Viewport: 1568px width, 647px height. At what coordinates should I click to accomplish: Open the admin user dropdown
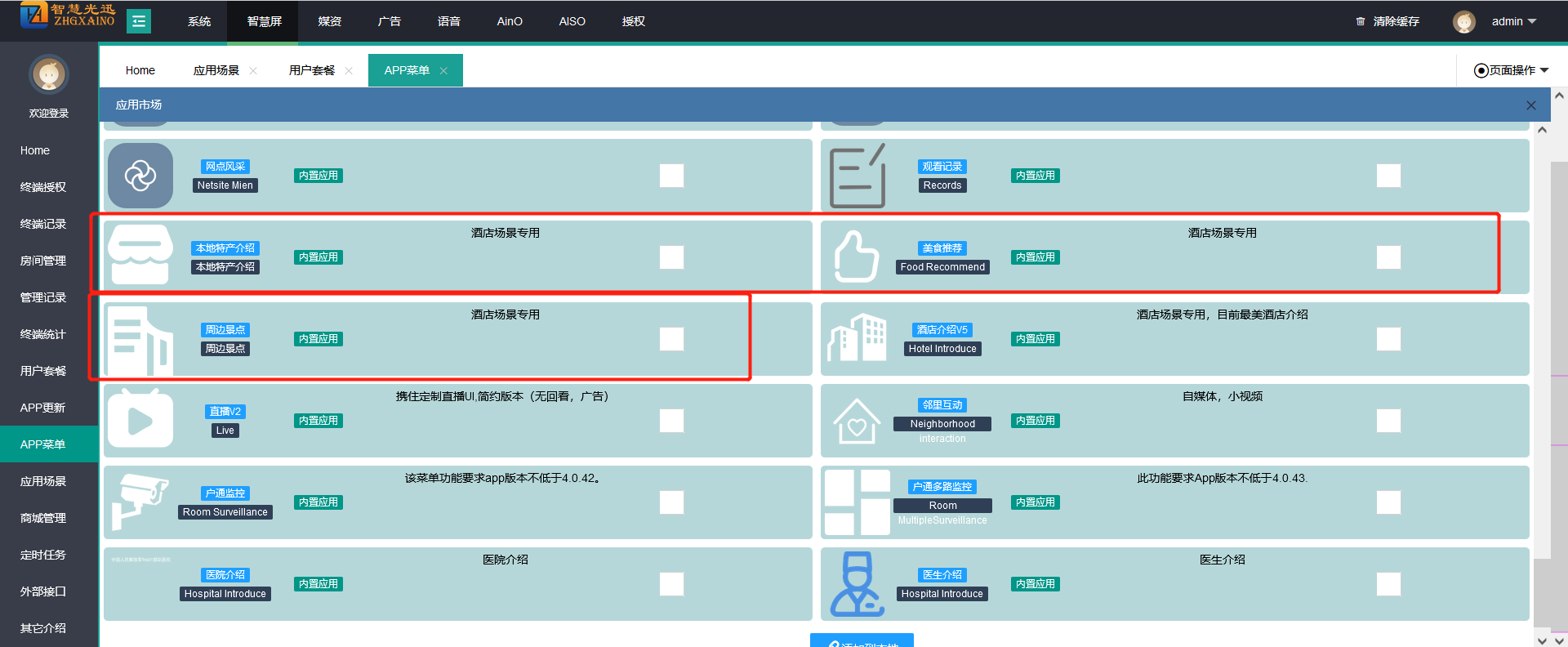[x=1512, y=21]
